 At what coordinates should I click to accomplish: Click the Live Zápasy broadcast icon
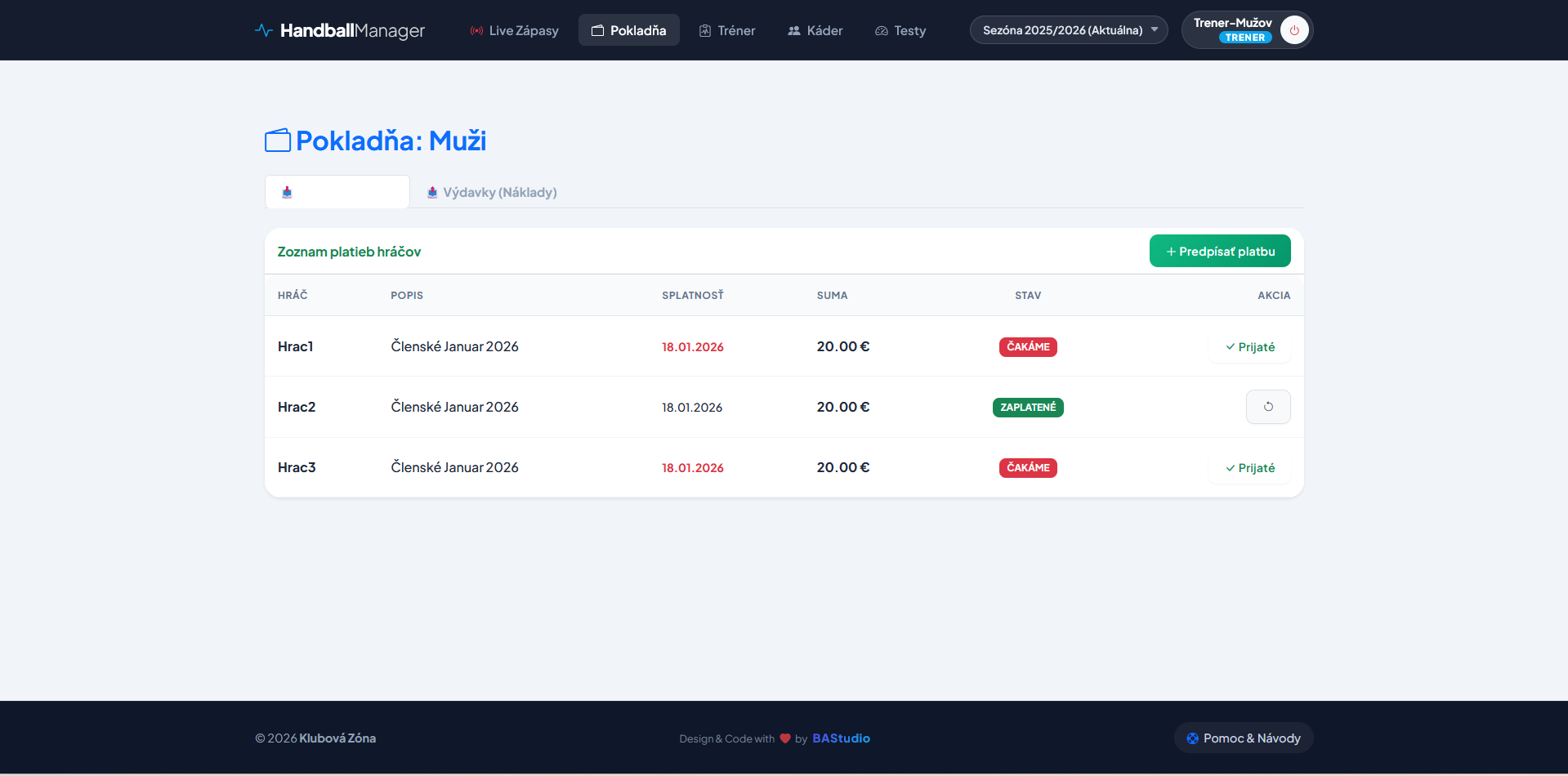click(476, 31)
